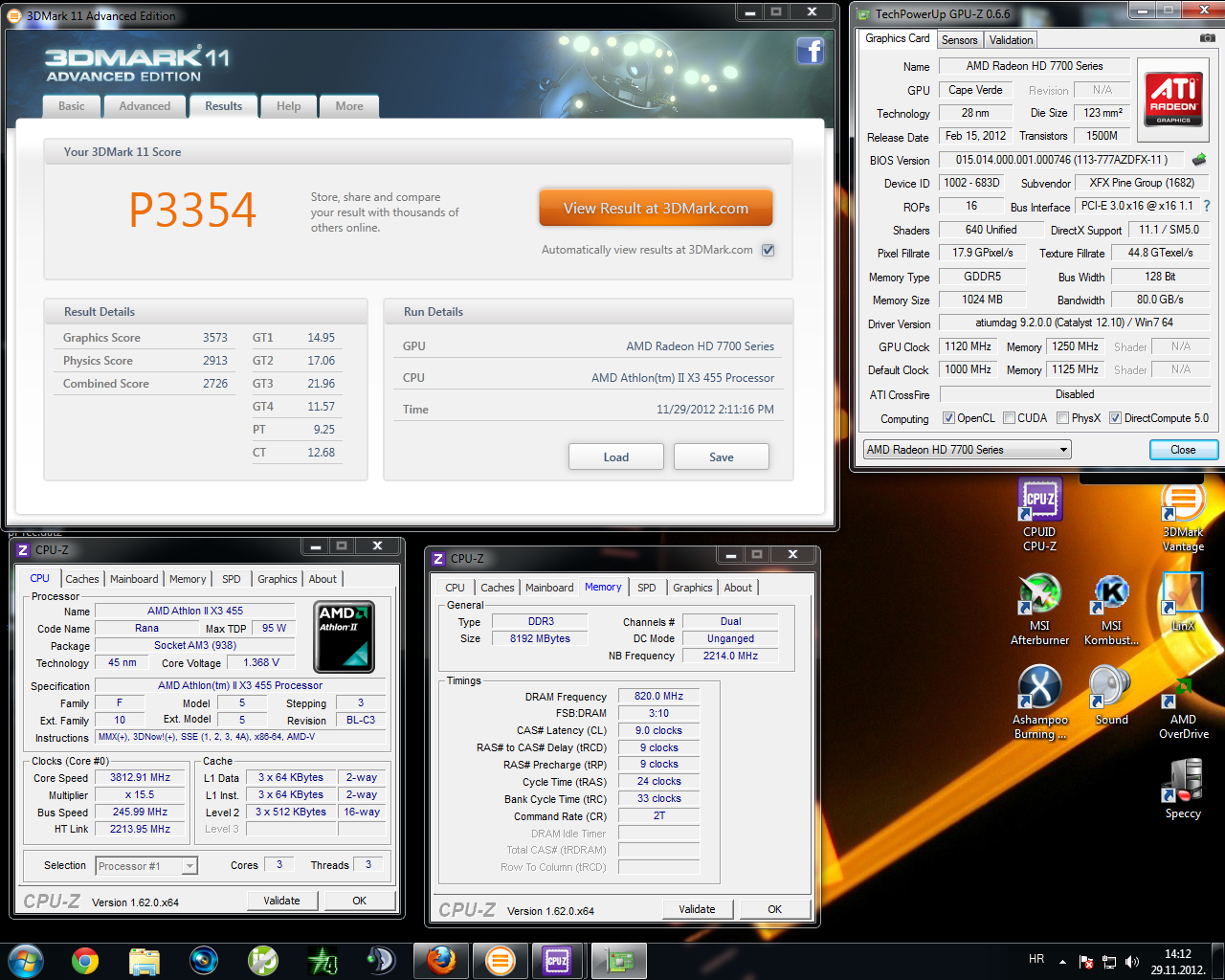Launch Google Chrome from the taskbar
This screenshot has height=980, width=1225.
(x=85, y=960)
